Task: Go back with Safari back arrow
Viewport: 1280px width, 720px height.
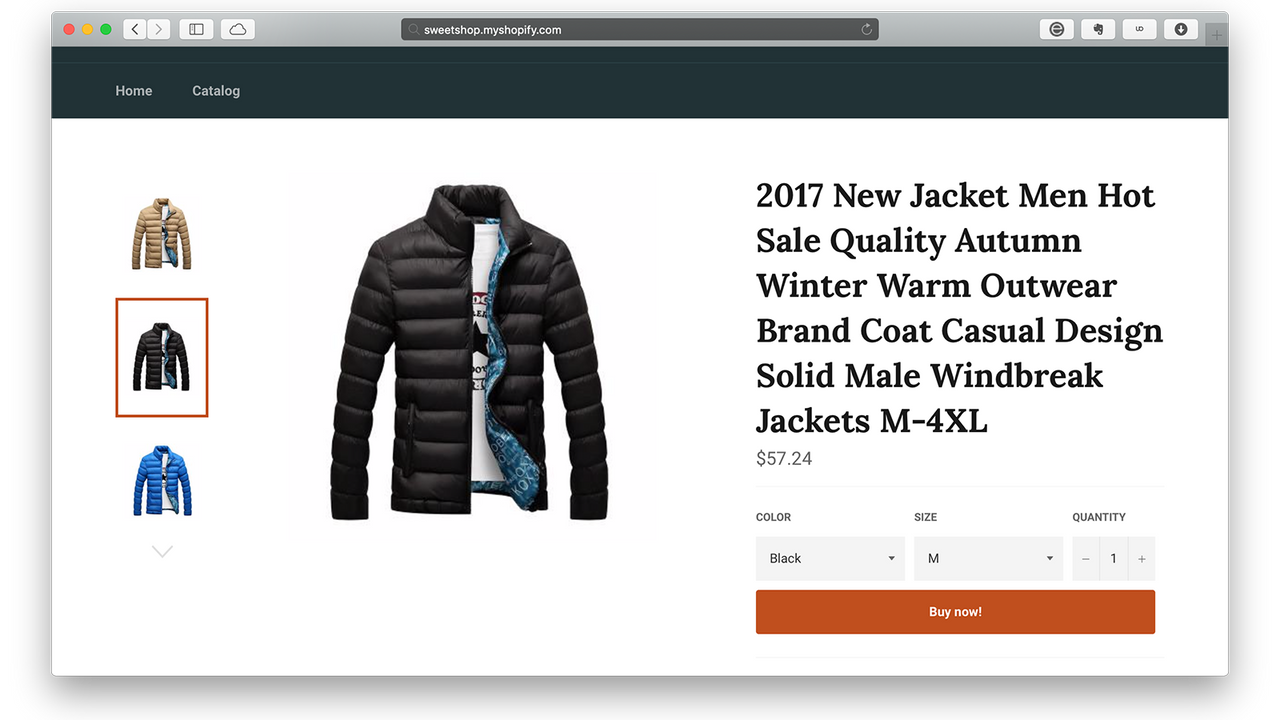Action: tap(135, 30)
